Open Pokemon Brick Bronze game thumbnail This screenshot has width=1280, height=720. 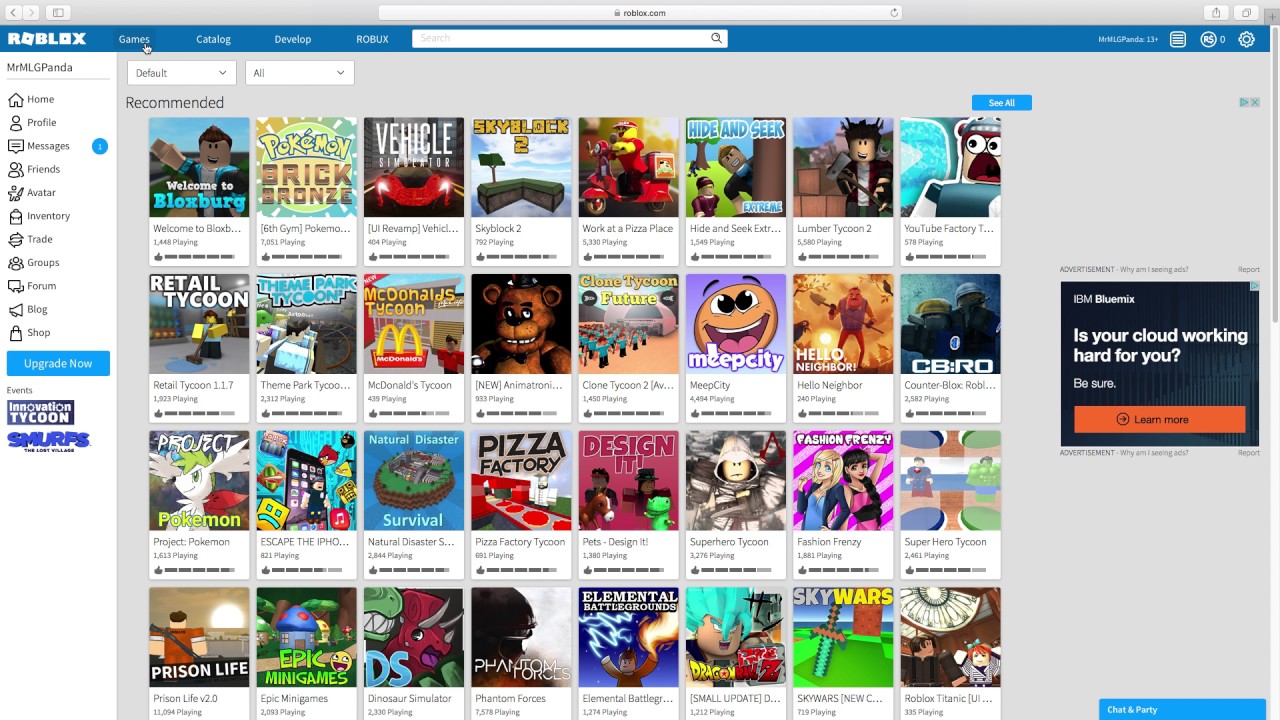(x=306, y=167)
